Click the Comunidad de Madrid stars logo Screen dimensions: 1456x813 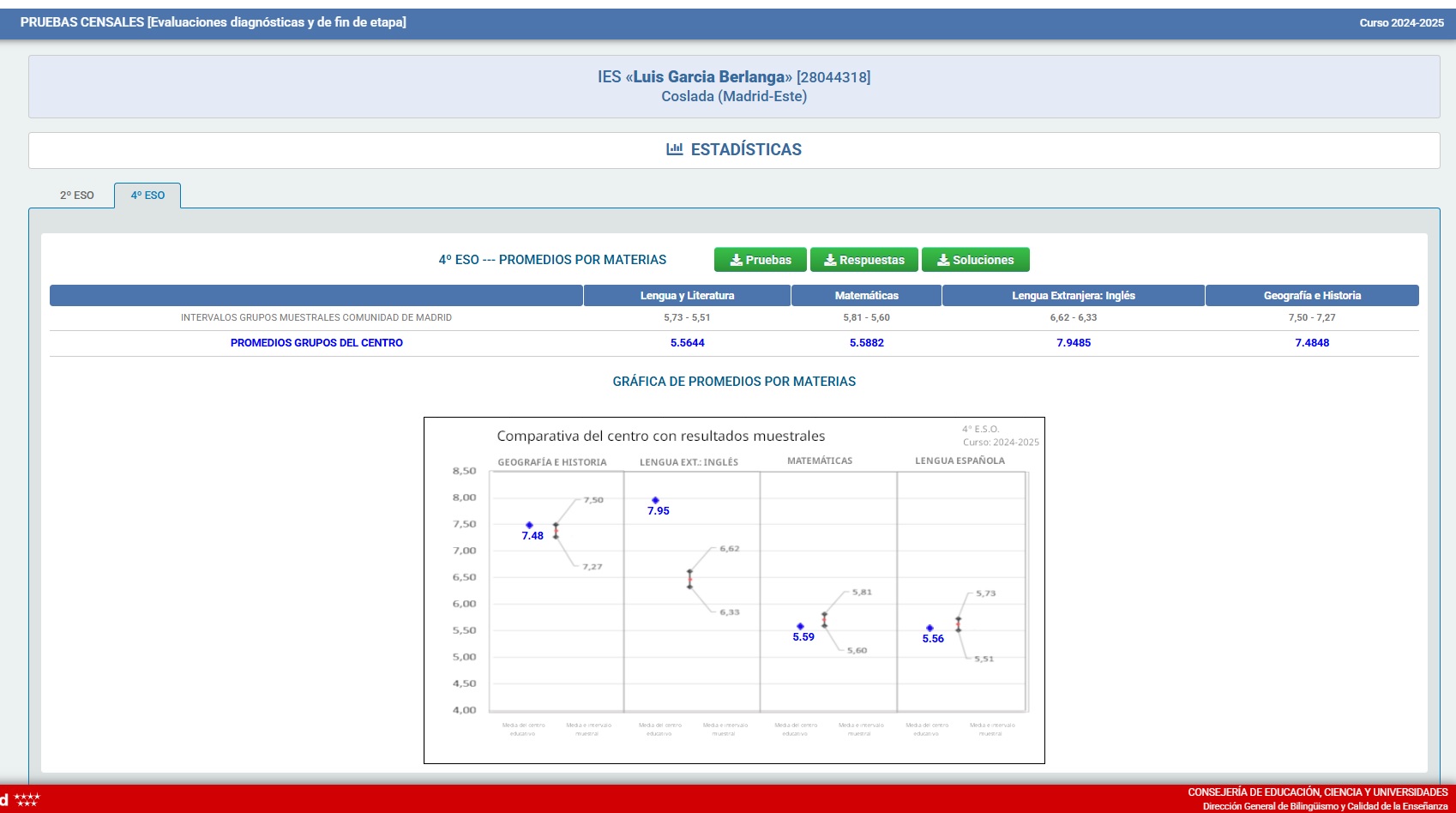click(26, 800)
